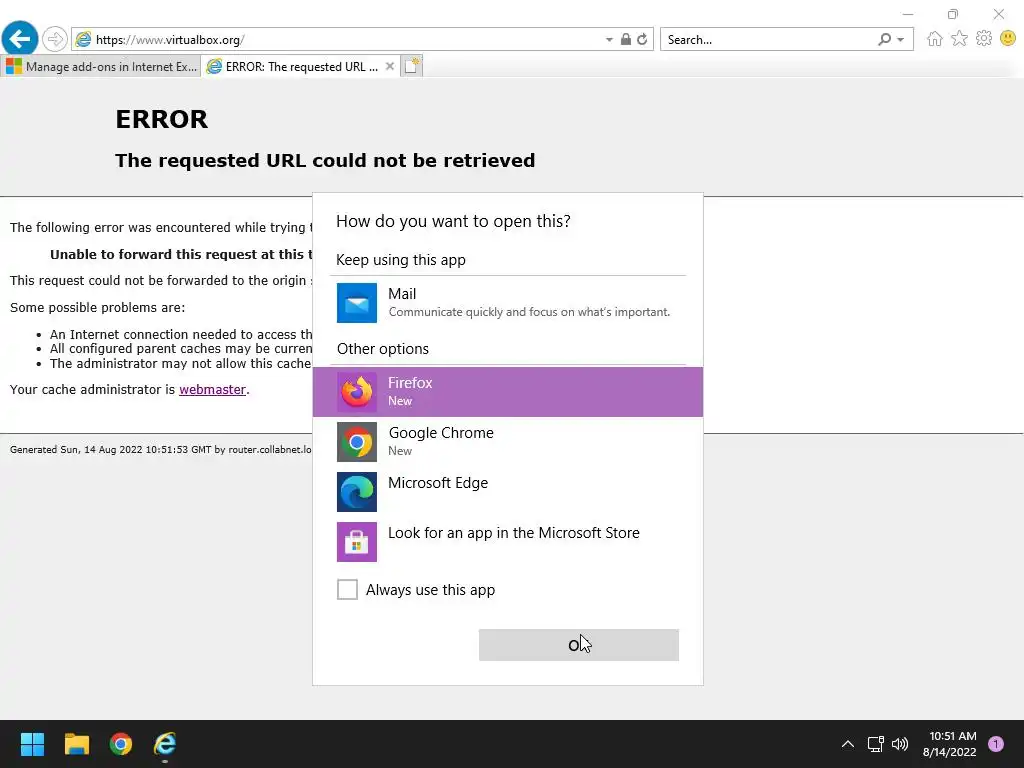Image resolution: width=1024 pixels, height=768 pixels.
Task: Open the clock showing 10:51 AM
Action: 950,744
